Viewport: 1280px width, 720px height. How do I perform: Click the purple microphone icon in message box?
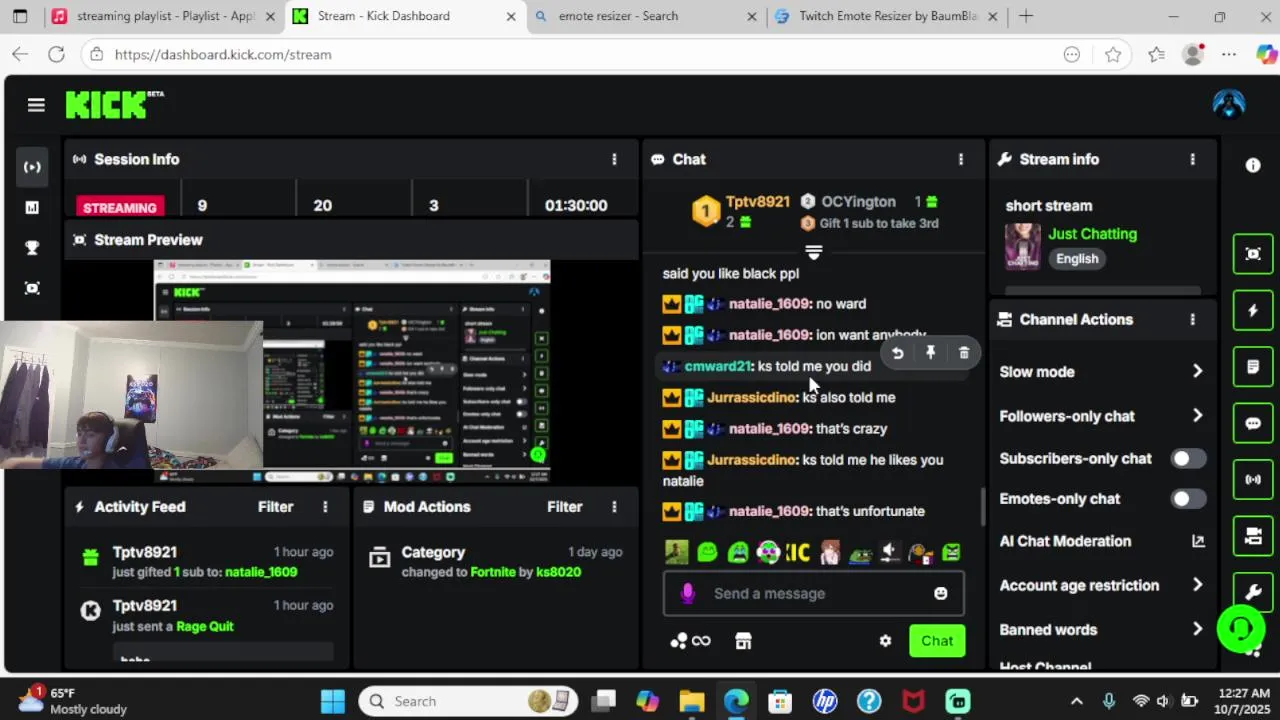point(687,593)
